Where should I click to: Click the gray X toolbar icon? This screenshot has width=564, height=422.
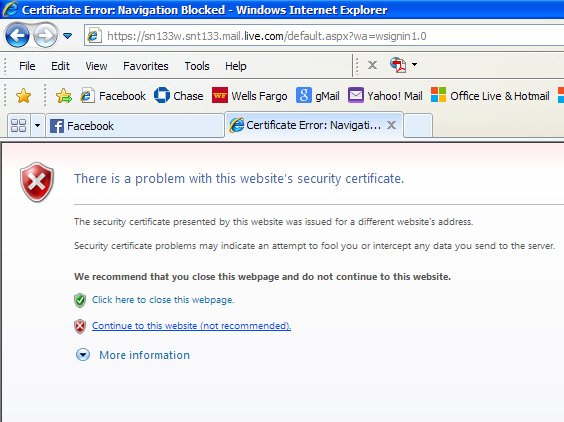[x=372, y=65]
